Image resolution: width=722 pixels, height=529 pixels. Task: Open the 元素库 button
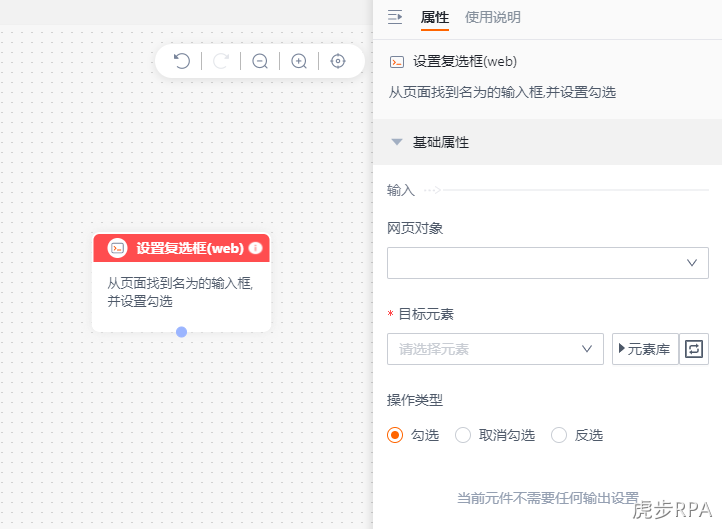[x=645, y=349]
